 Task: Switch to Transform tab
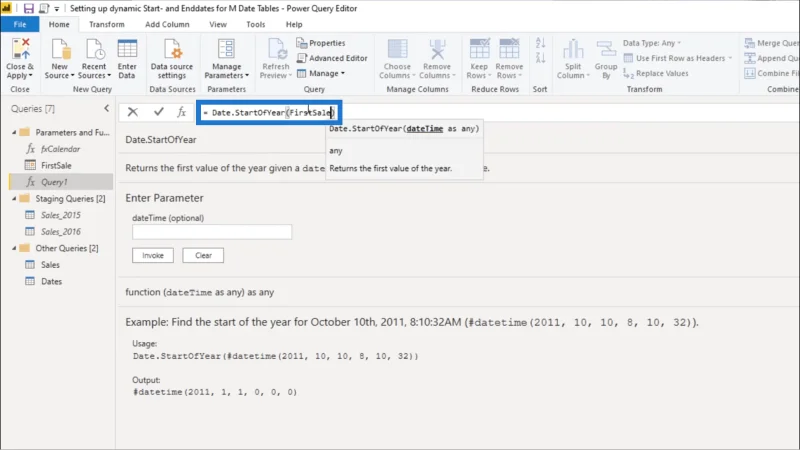point(107,24)
